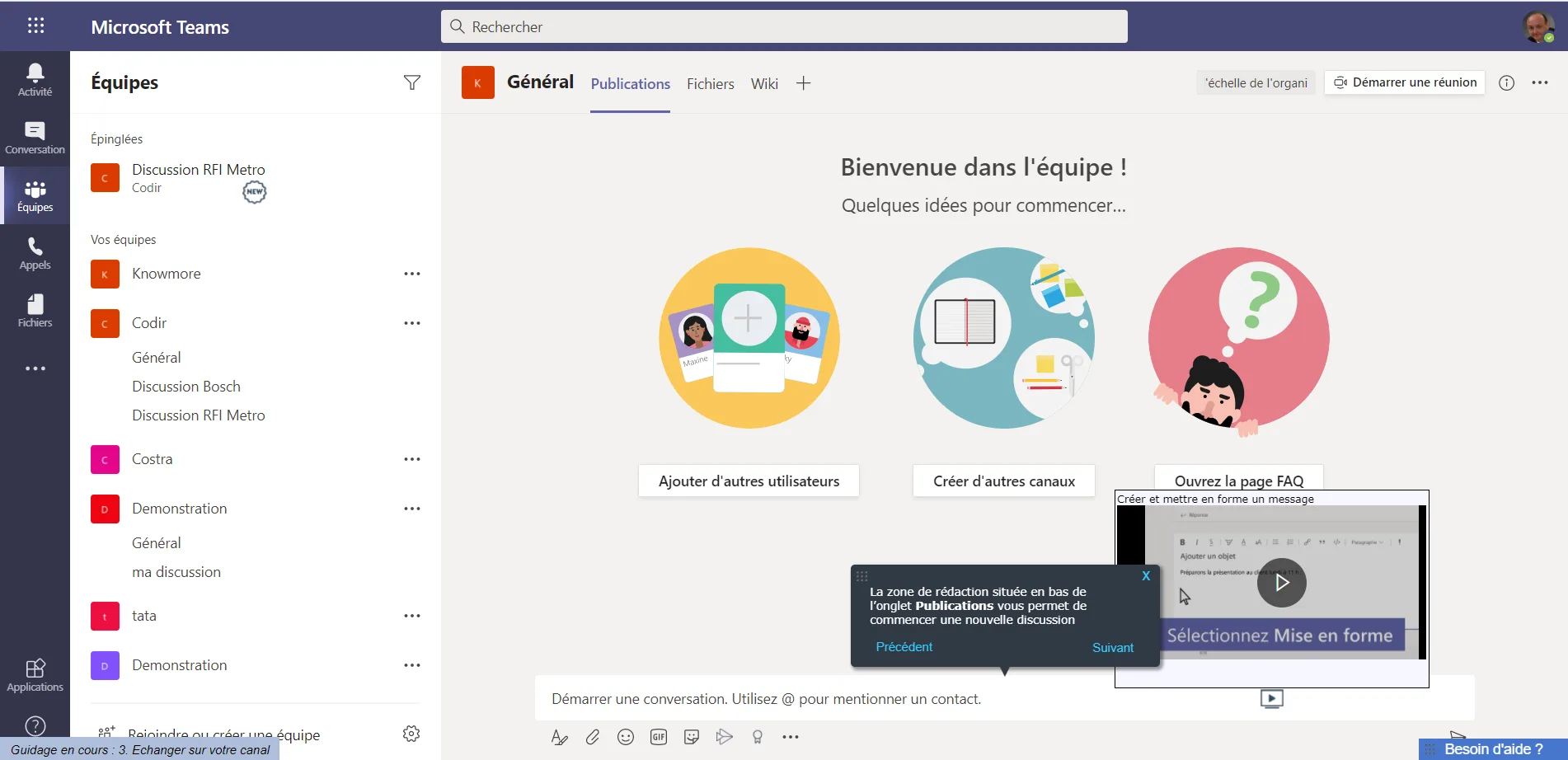Click Créer d'autres canaux button

point(1004,481)
